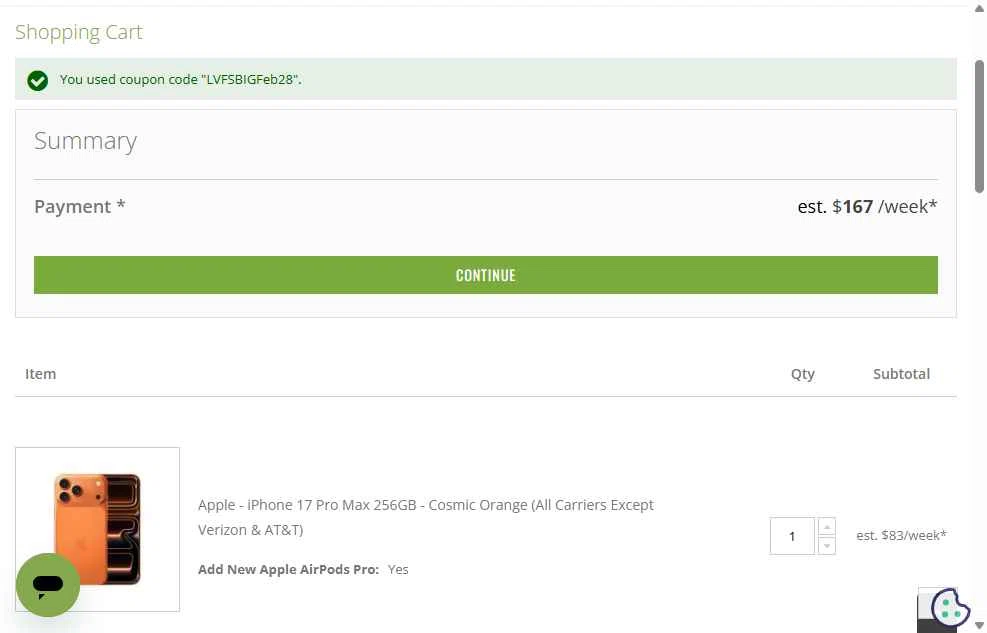Image resolution: width=987 pixels, height=633 pixels.
Task: Click the Summary heading
Action: pyautogui.click(x=86, y=141)
